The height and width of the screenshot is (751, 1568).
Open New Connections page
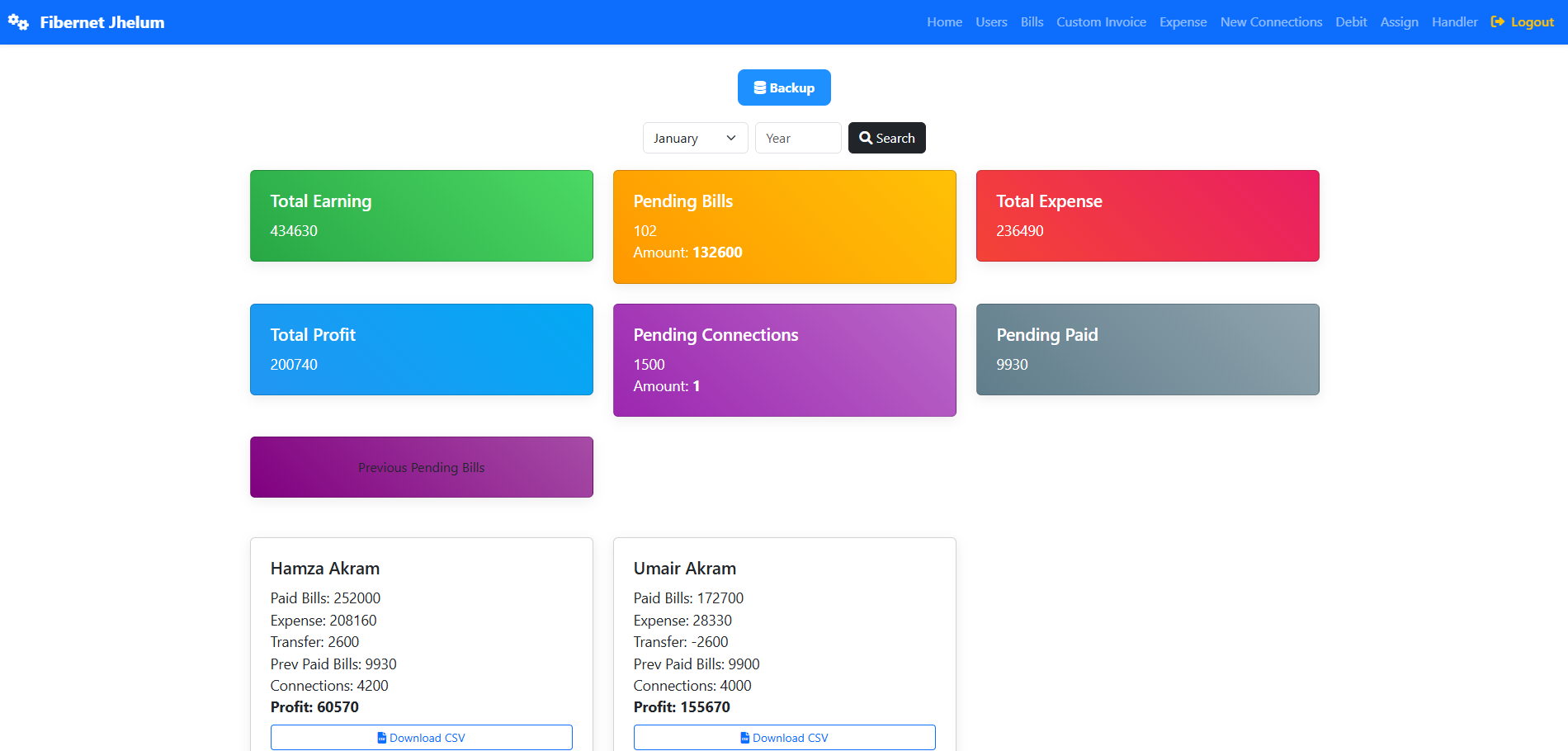coord(1271,22)
